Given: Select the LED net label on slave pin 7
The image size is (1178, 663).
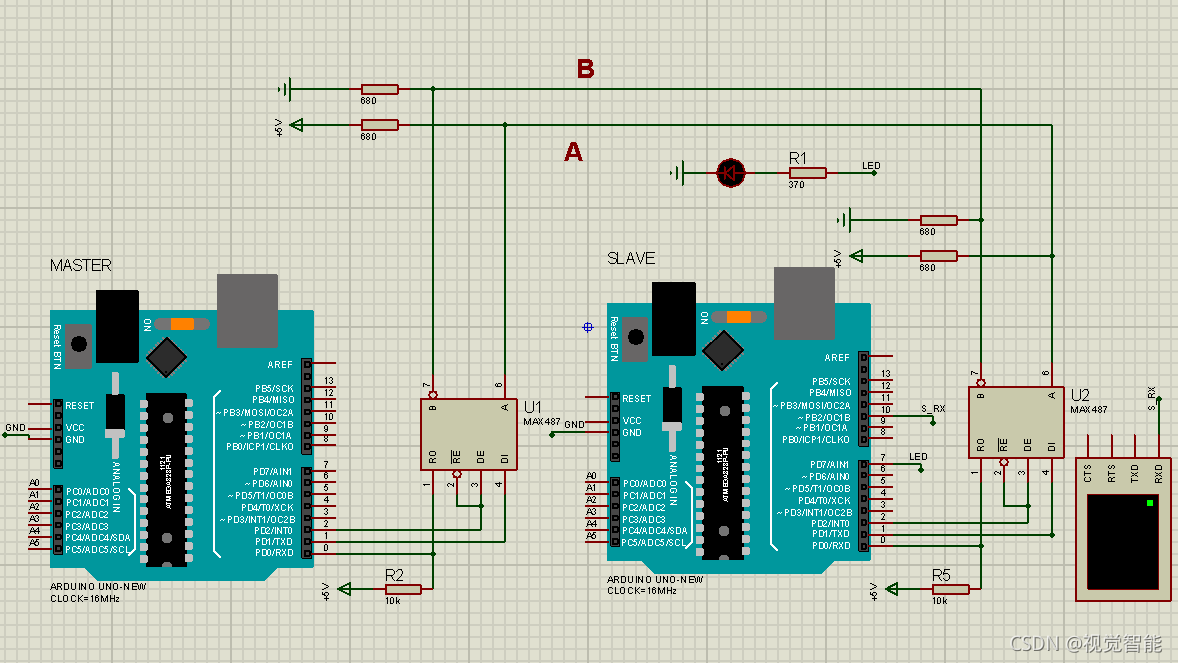Looking at the screenshot, I should click(918, 456).
